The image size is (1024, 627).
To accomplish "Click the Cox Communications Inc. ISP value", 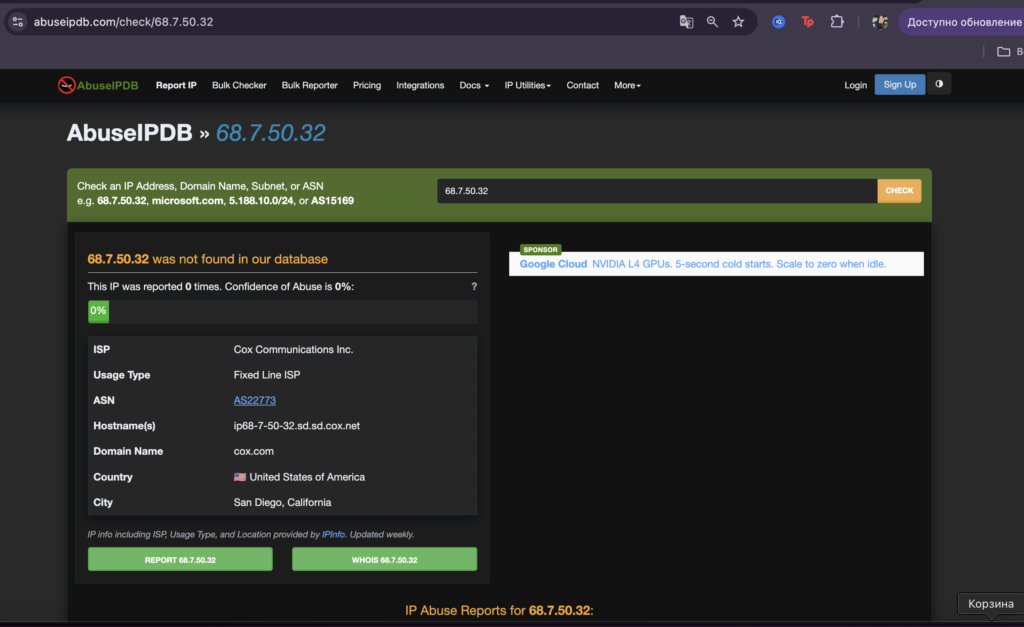I will pos(293,349).
